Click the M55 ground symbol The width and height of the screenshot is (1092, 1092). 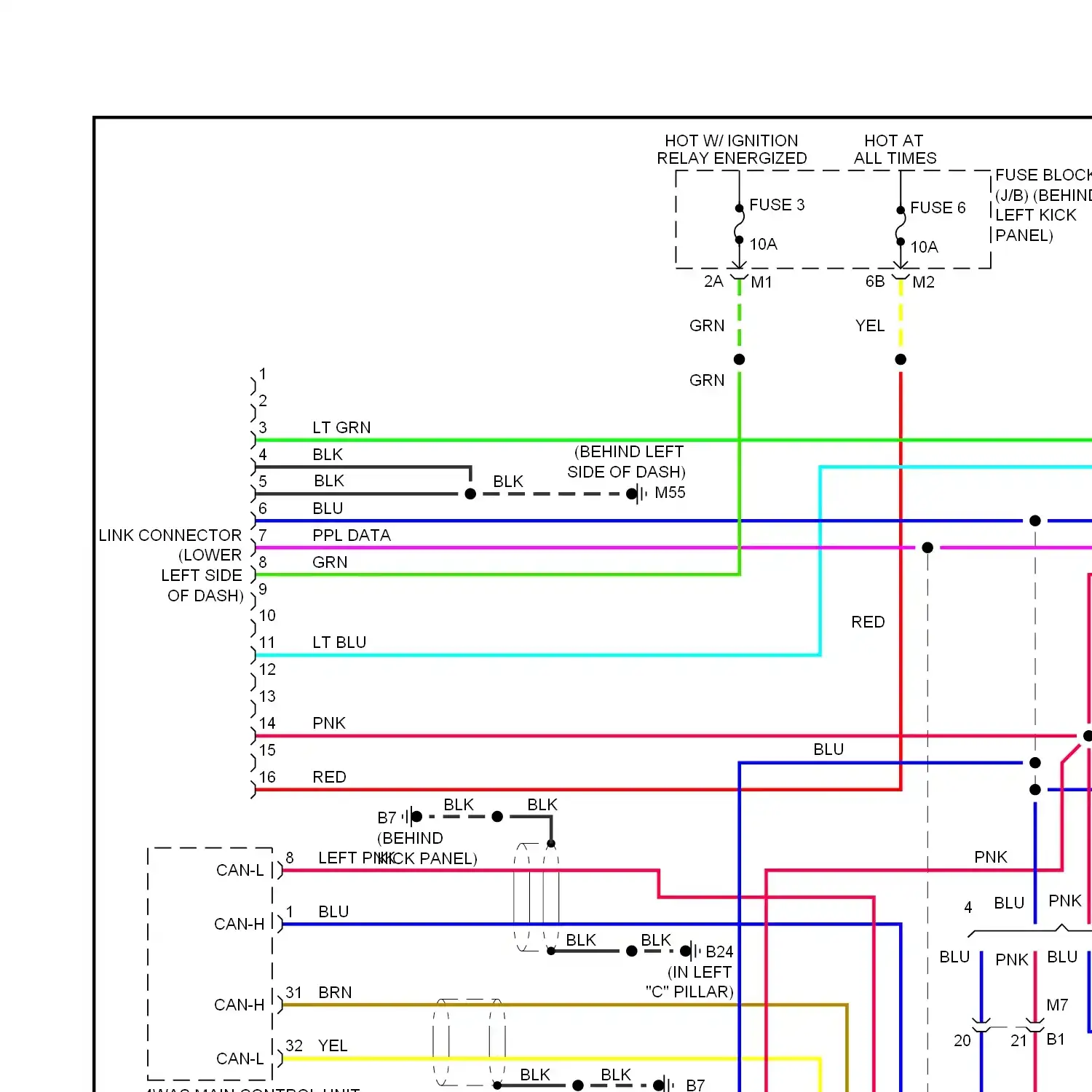click(637, 494)
